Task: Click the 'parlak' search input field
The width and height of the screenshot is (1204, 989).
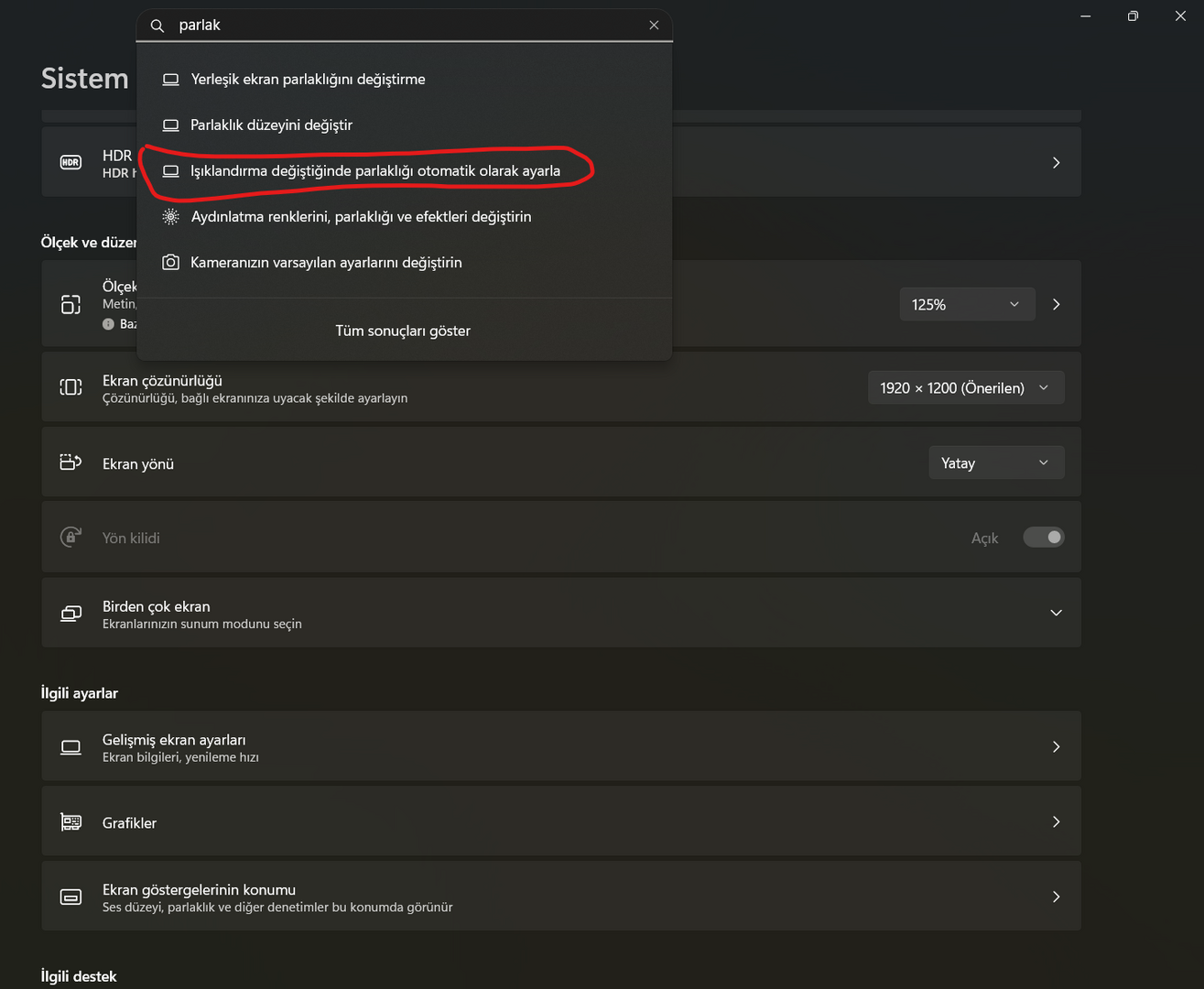Action: click(x=403, y=26)
